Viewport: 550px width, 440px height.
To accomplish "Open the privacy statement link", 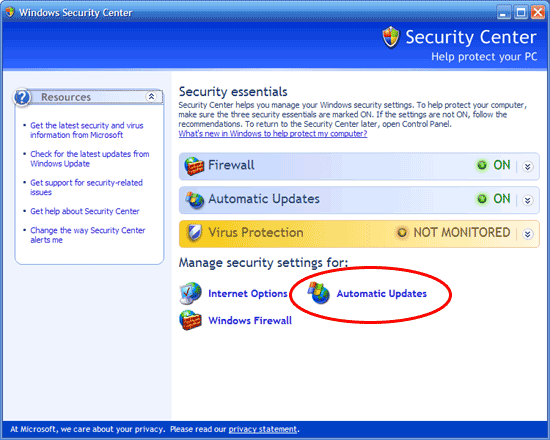I will [263, 429].
